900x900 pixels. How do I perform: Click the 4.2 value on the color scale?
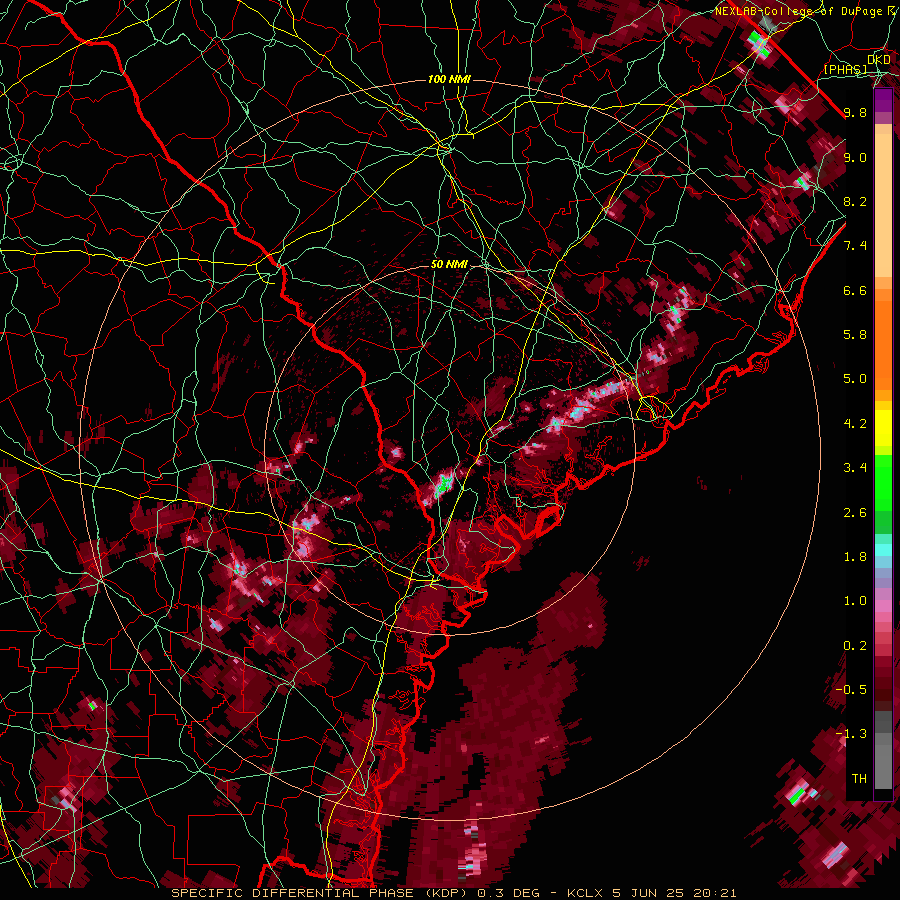(x=855, y=424)
